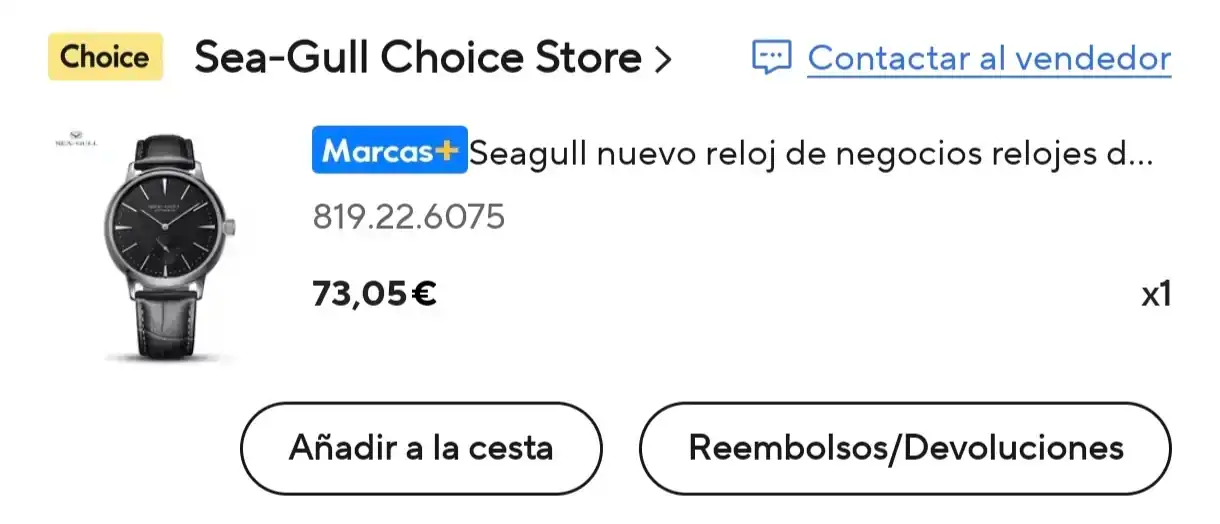The image size is (1220, 524).
Task: Click the word vendedor in contact link
Action: (x=1091, y=58)
